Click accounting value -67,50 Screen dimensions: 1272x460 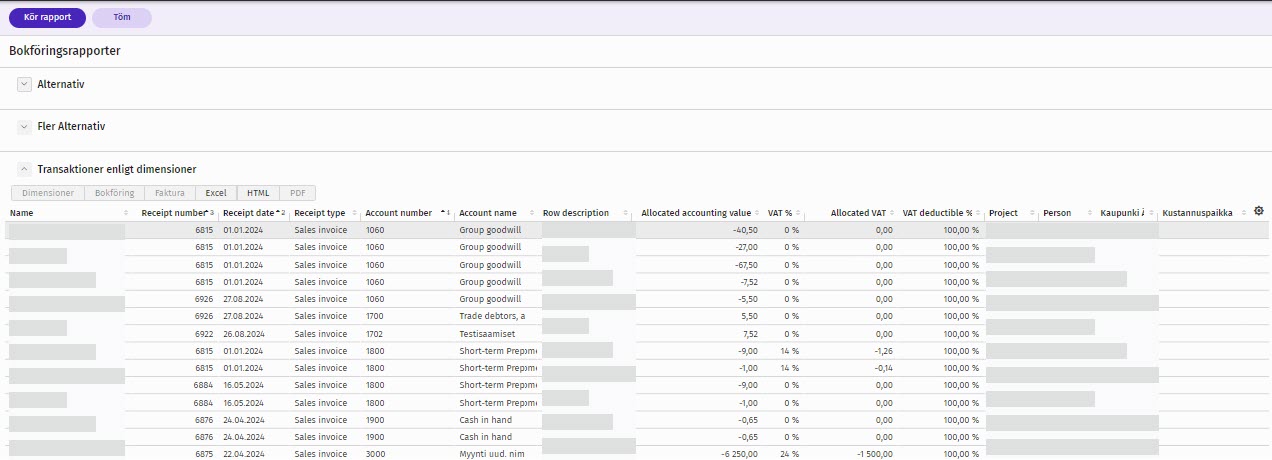point(745,265)
